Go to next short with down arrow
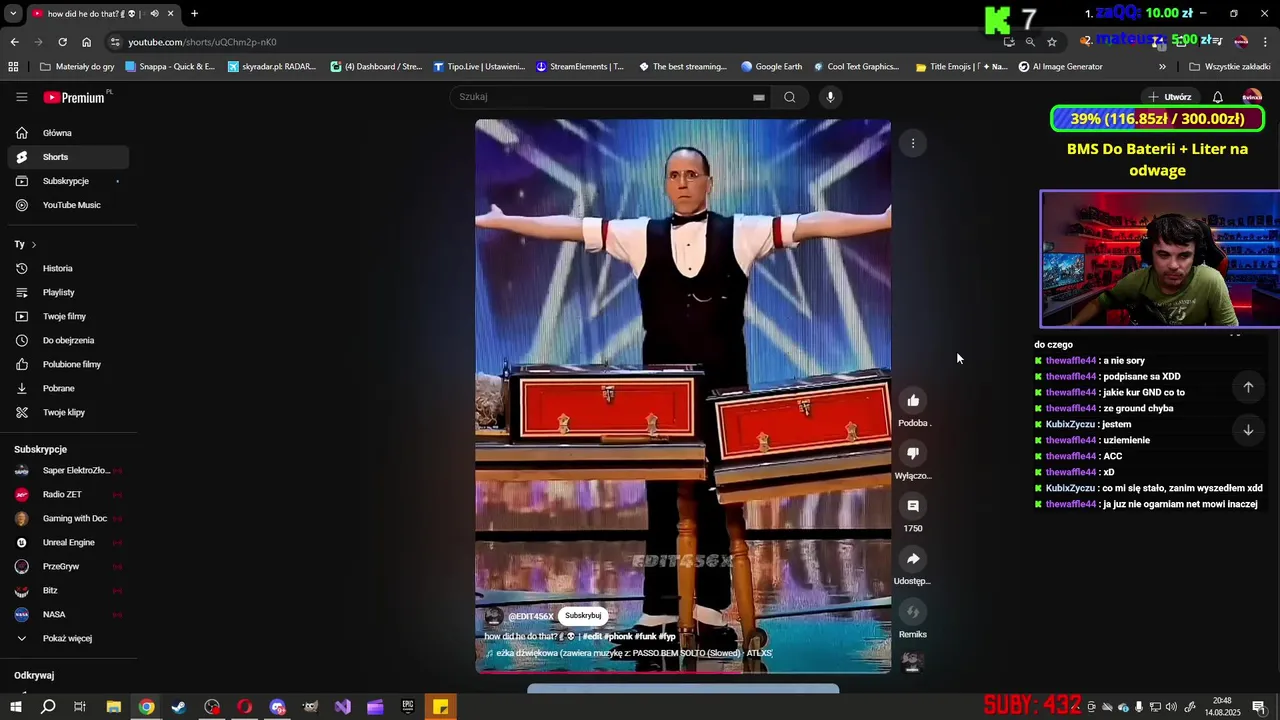The width and height of the screenshot is (1280, 720). [x=1248, y=430]
